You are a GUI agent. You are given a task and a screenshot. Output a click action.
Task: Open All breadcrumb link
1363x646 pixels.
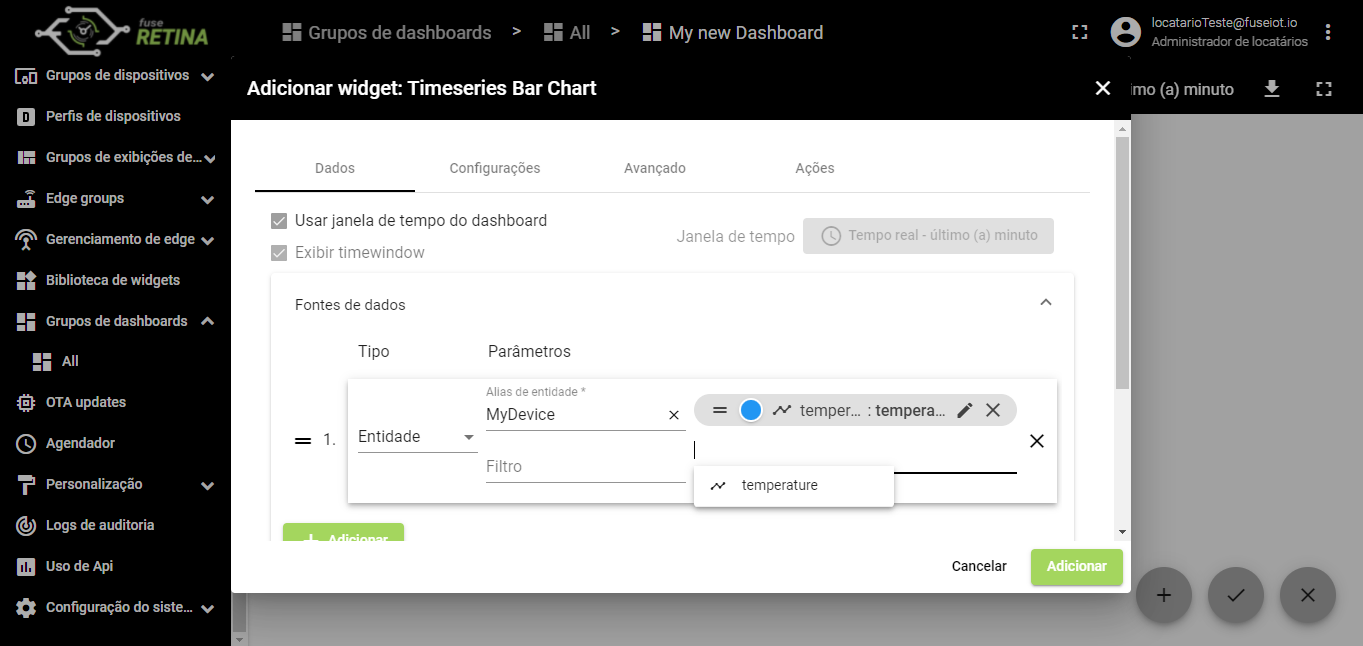point(567,33)
